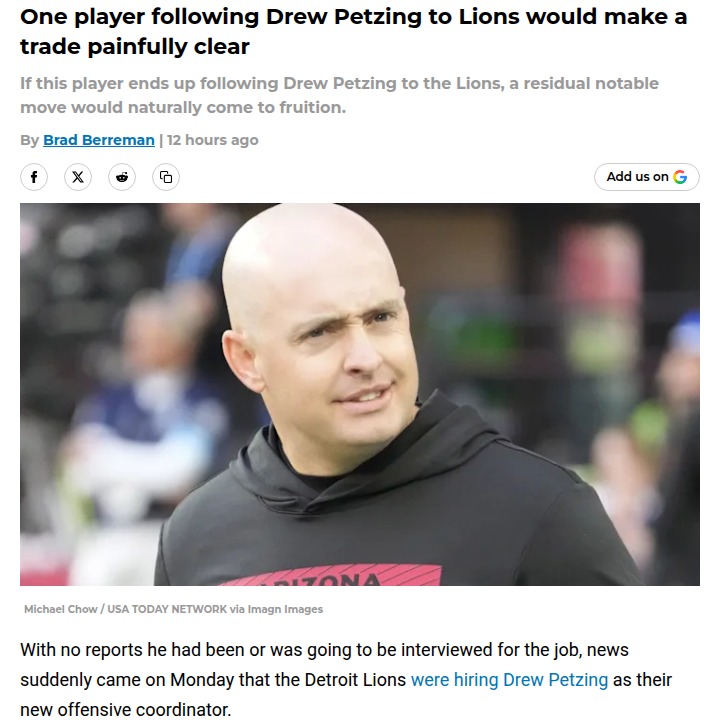Click the article hero photo
This screenshot has height=720, width=720.
(360, 394)
